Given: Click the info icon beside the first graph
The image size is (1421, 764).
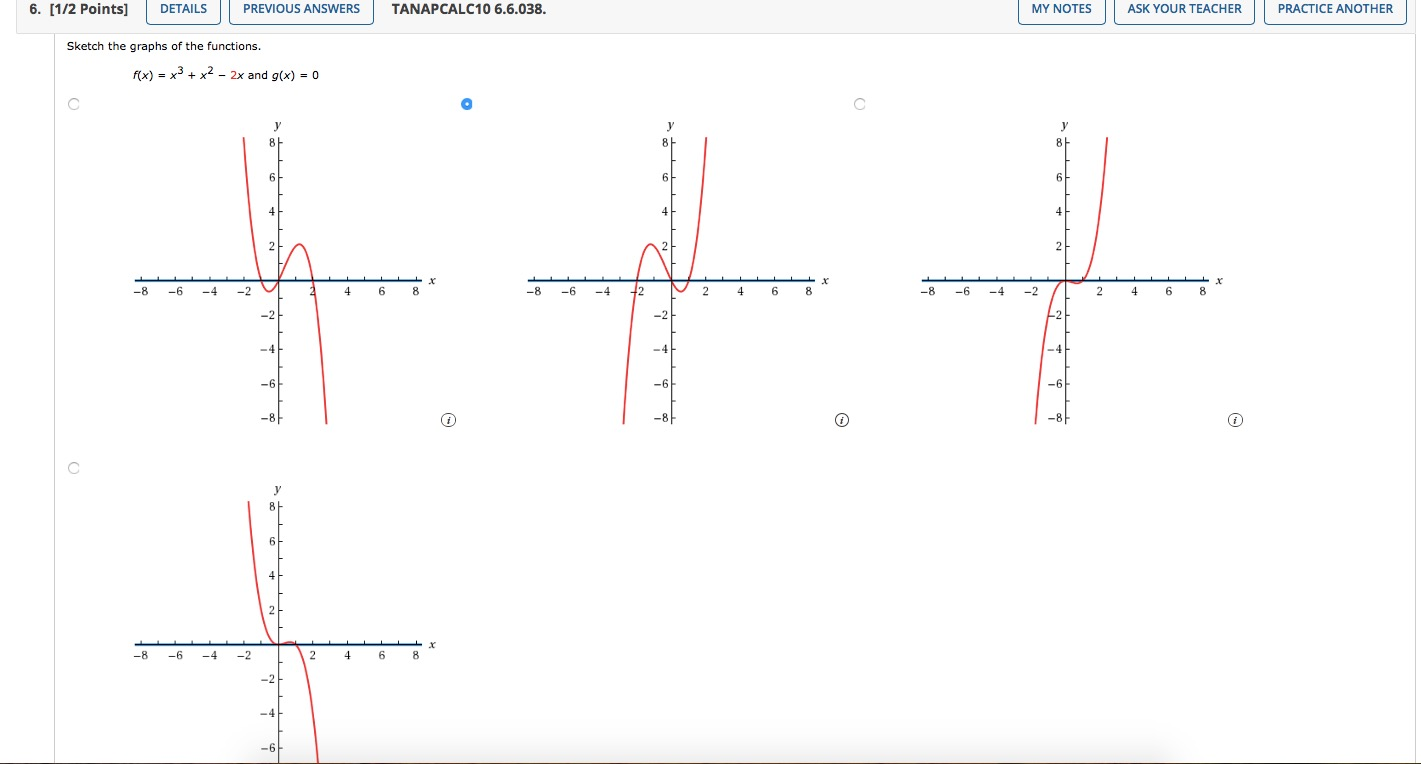Looking at the screenshot, I should (448, 420).
